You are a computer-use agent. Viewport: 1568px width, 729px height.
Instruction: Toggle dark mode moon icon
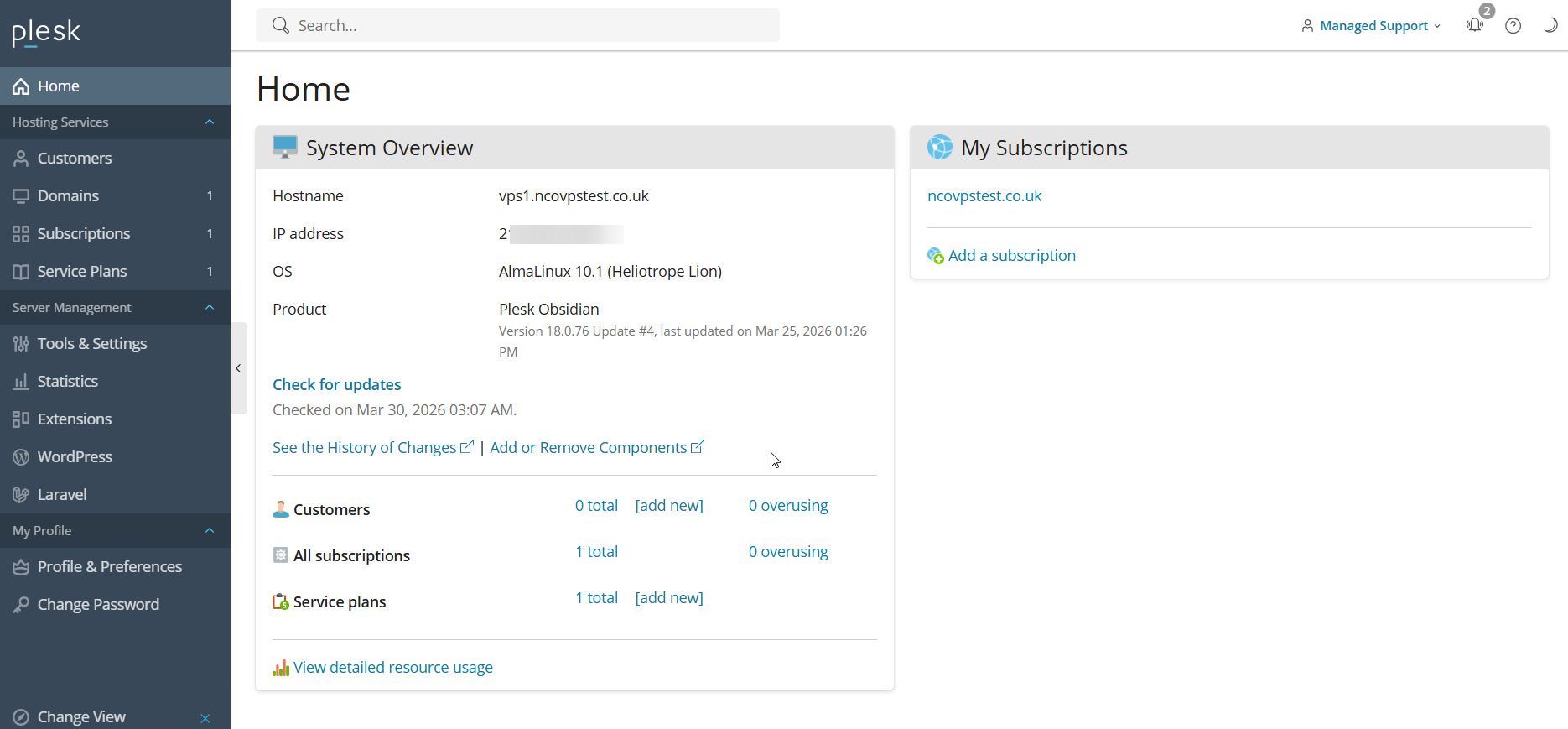[x=1550, y=25]
